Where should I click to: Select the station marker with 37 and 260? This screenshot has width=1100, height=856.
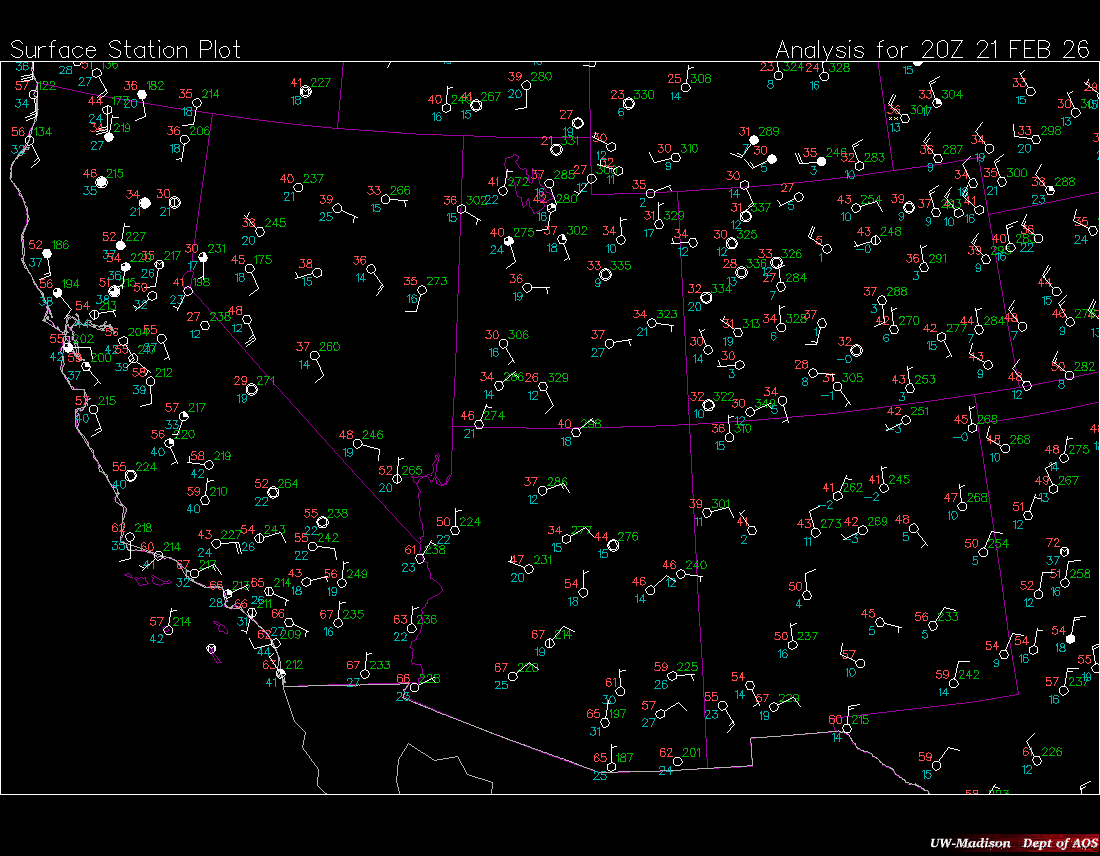[x=315, y=355]
